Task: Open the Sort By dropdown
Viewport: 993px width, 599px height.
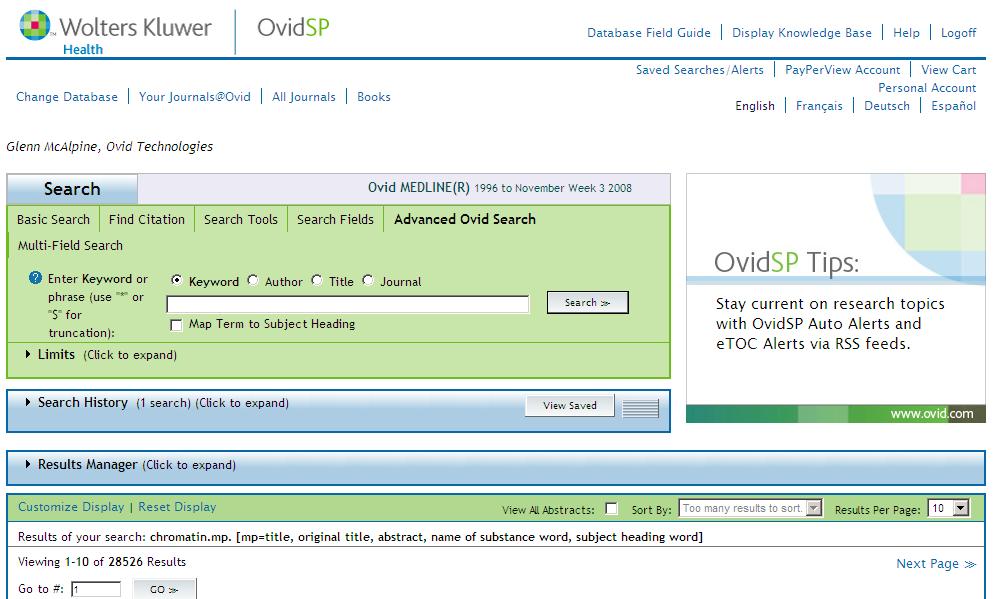Action: (750, 508)
